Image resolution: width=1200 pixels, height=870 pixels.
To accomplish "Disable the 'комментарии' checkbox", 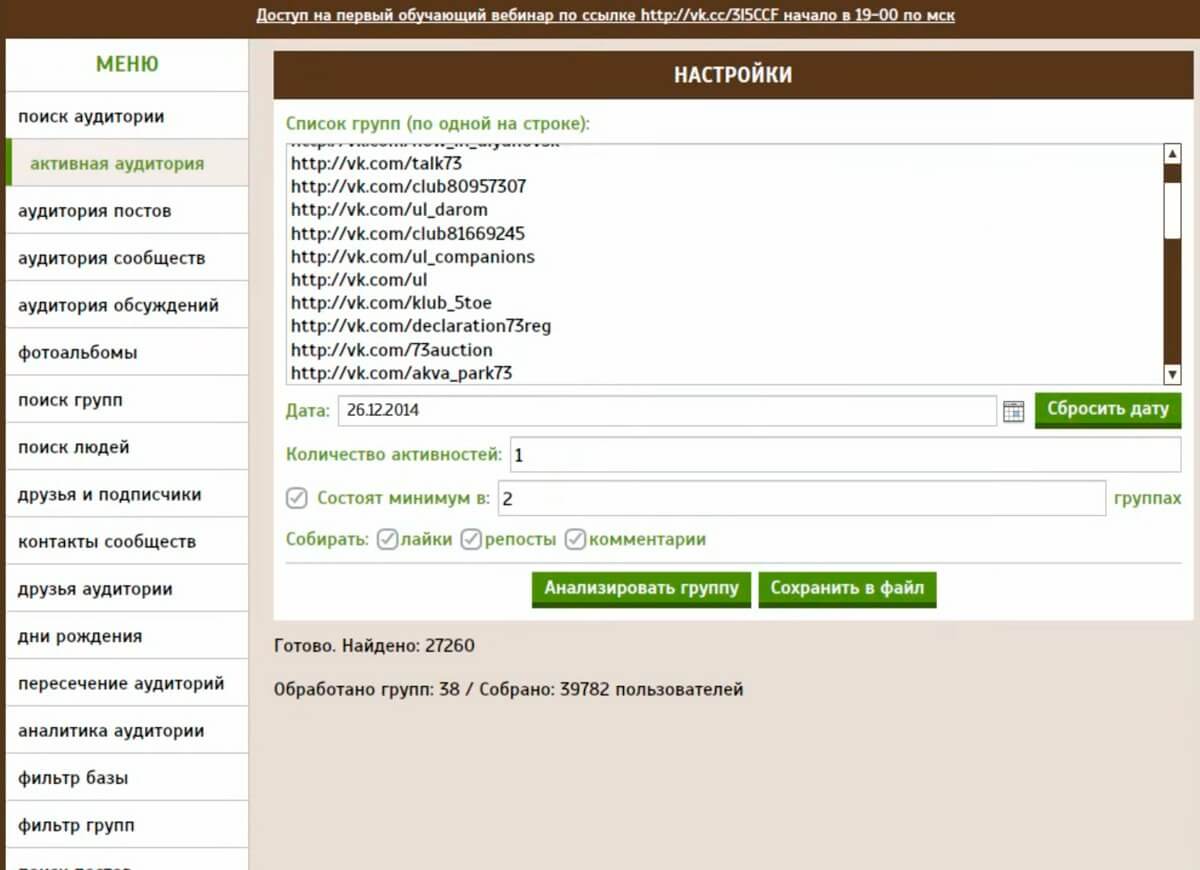I will pos(575,540).
